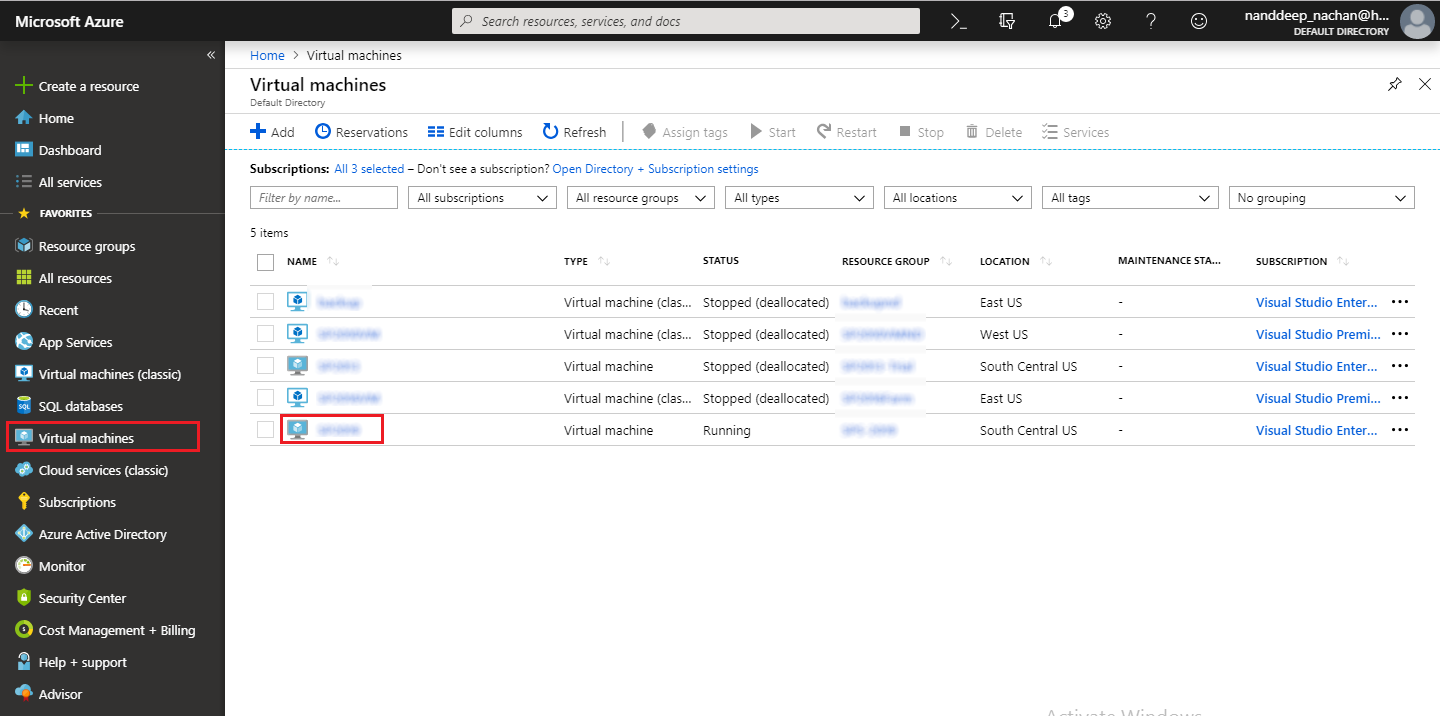Click the Refresh toolbar button
This screenshot has height=716, width=1440.
click(x=575, y=132)
